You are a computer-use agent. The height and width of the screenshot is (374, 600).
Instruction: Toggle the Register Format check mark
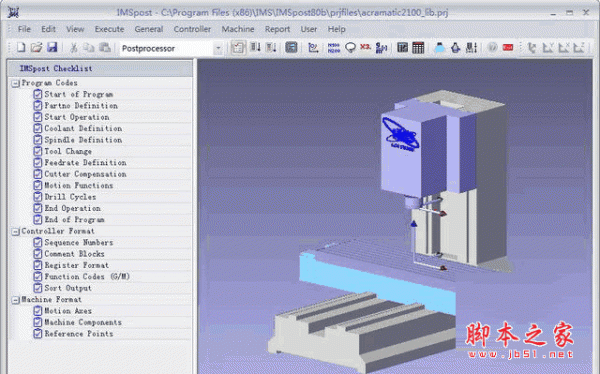coord(38,265)
